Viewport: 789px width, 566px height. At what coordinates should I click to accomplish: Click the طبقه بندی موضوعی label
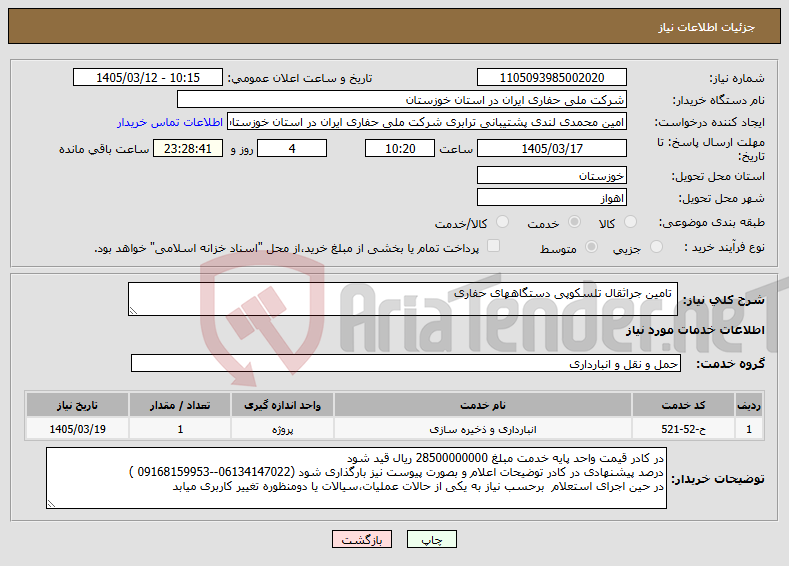[x=712, y=222]
